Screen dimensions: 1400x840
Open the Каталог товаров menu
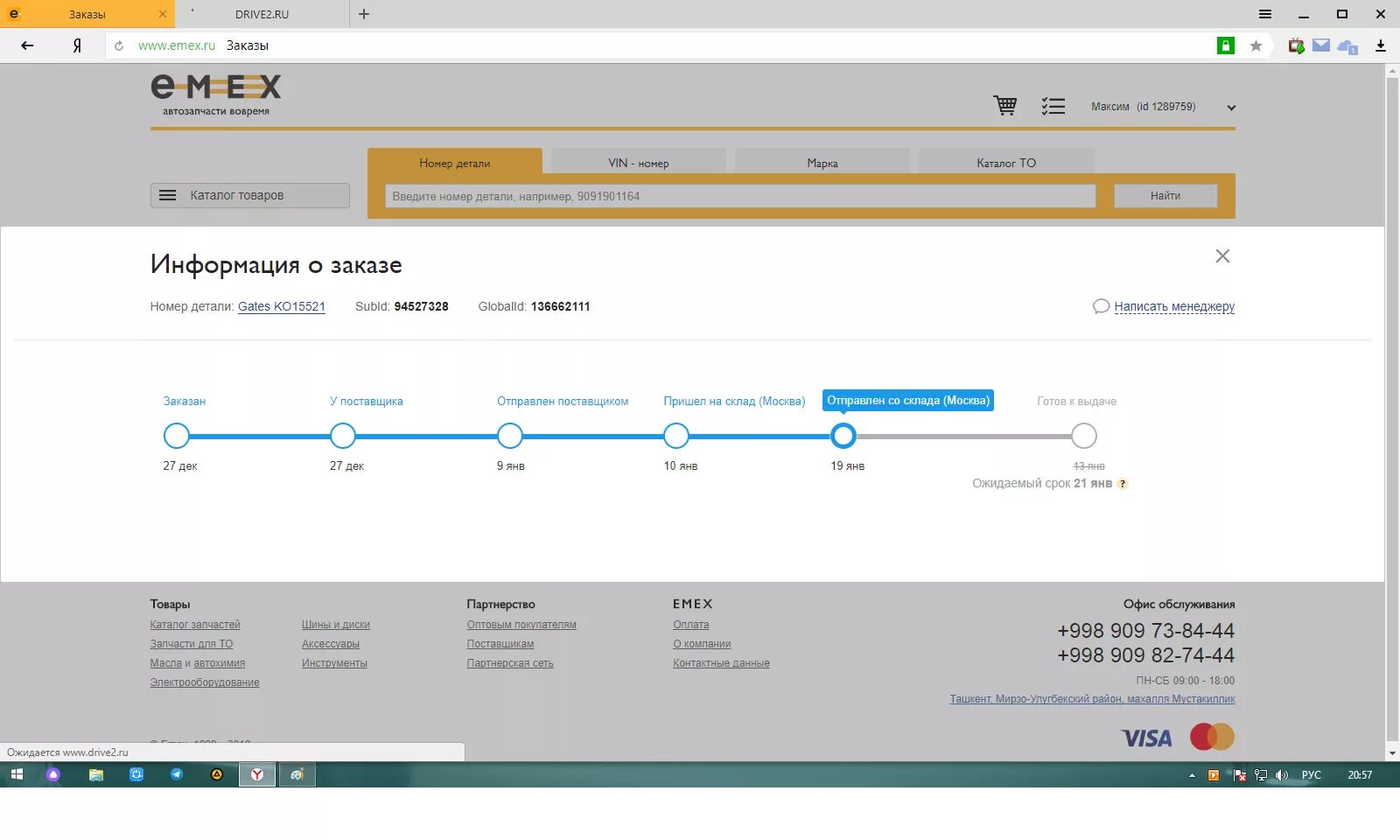point(250,195)
